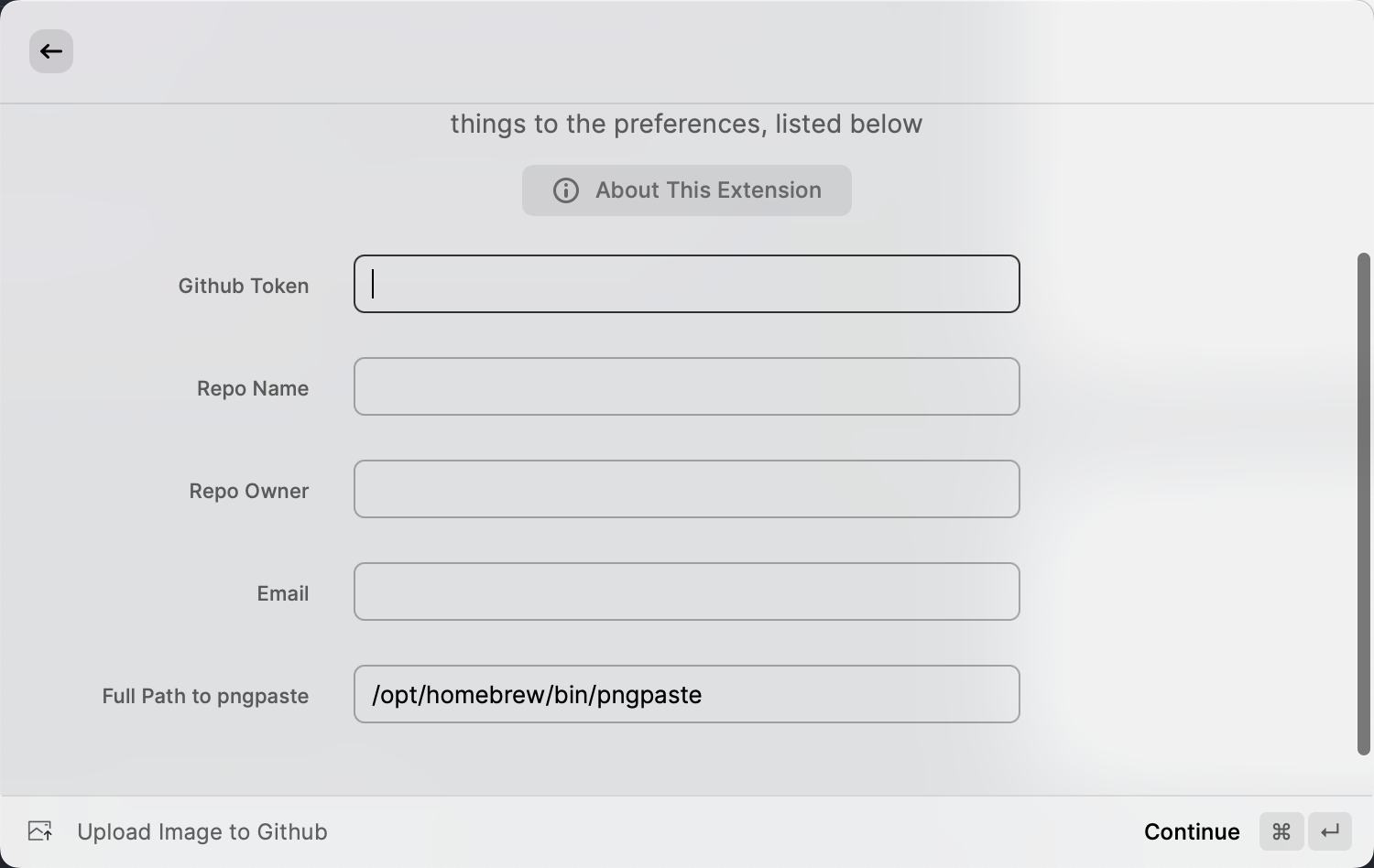Click the Command key symbol
The height and width of the screenshot is (868, 1374).
click(1281, 831)
